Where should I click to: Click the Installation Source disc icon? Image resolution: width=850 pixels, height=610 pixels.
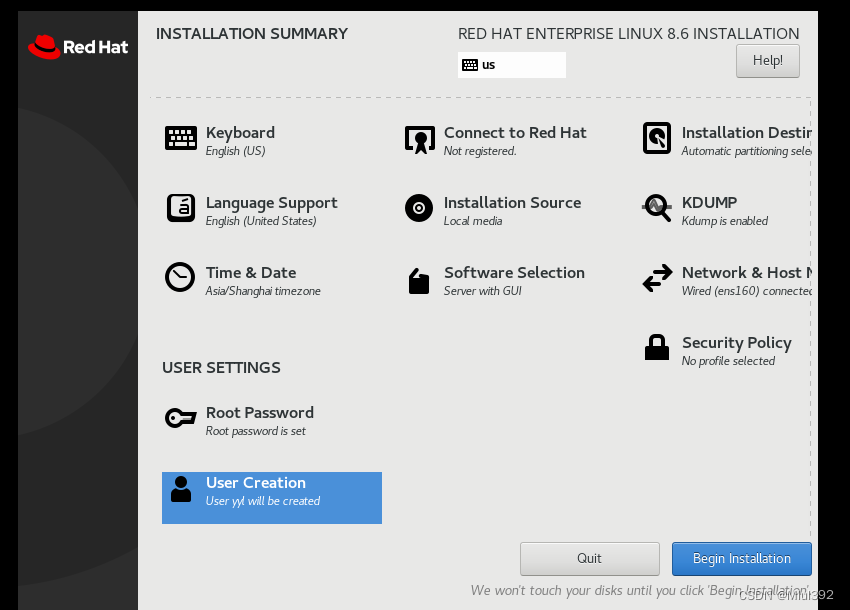(x=419, y=209)
